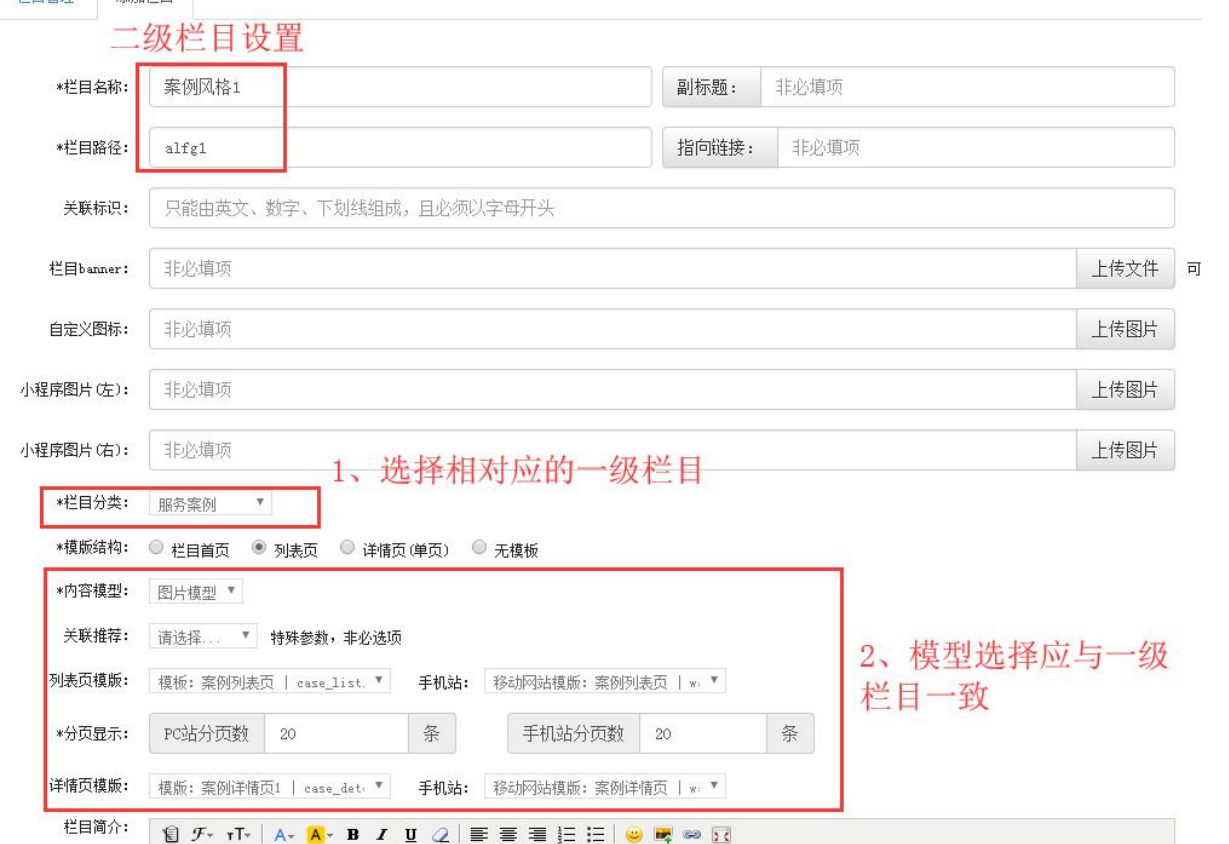Click the Bold icon in editor toolbar
This screenshot has height=844, width=1229.
click(x=352, y=835)
